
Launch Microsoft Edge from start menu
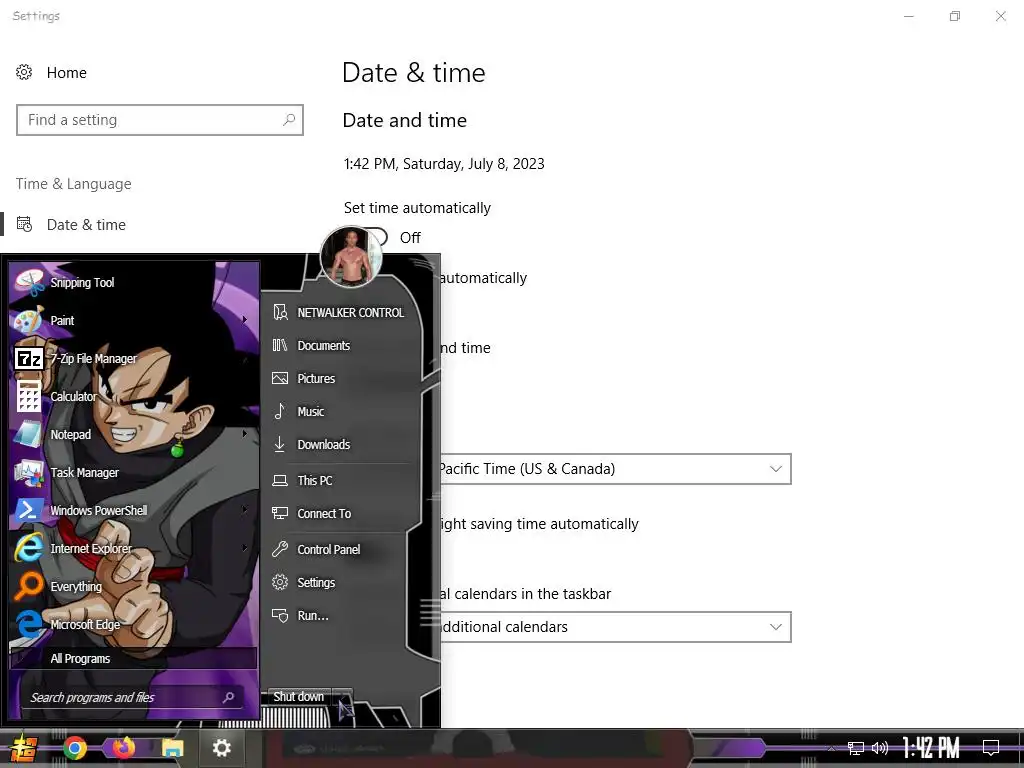[134, 624]
